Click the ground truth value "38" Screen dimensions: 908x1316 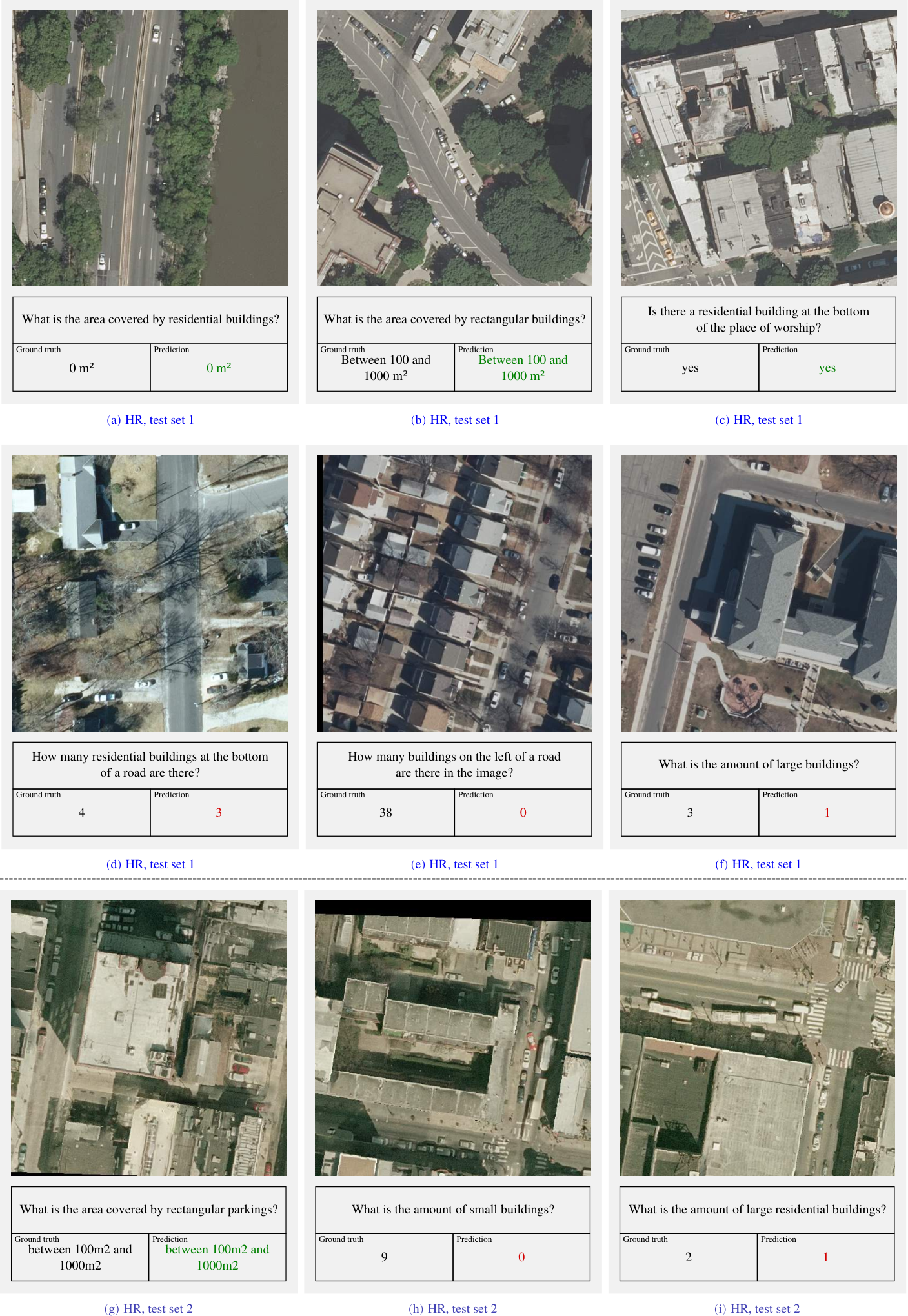pyautogui.click(x=386, y=813)
